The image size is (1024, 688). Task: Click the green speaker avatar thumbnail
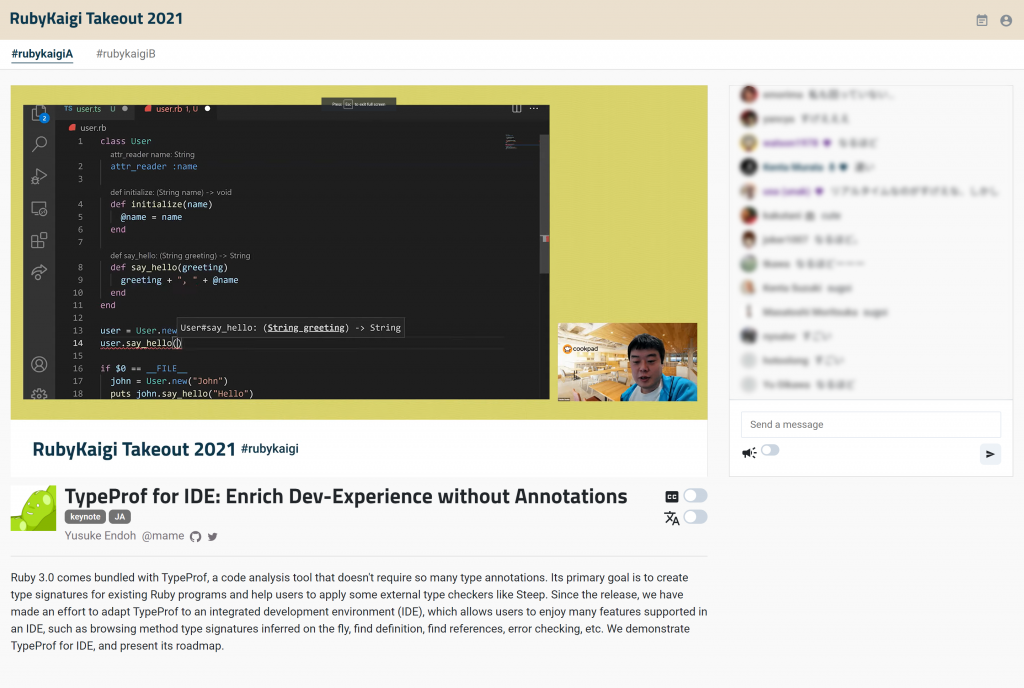tap(33, 508)
